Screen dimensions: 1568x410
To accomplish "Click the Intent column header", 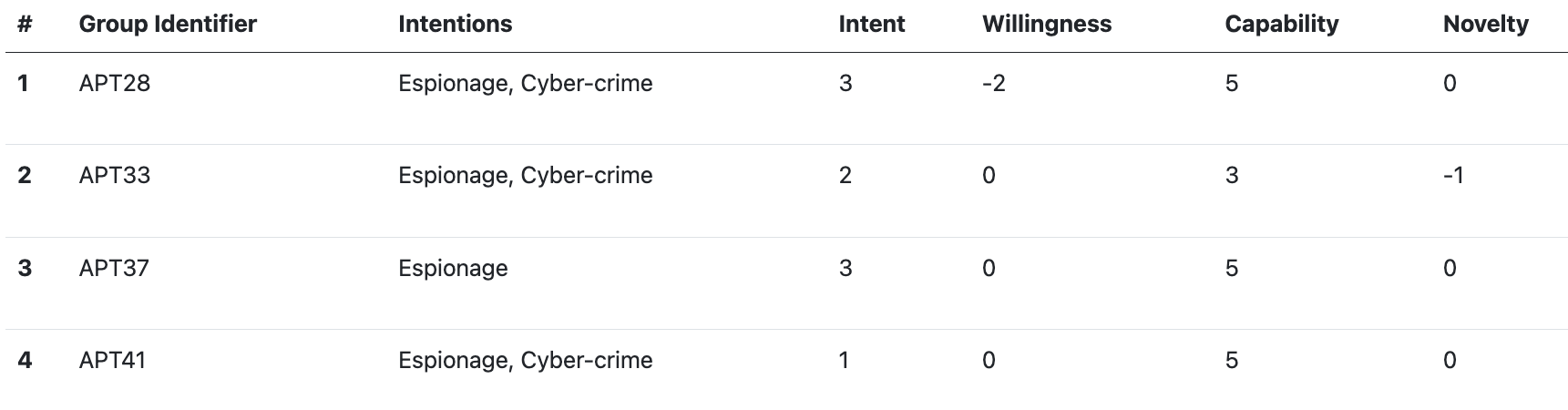I will pos(871,25).
